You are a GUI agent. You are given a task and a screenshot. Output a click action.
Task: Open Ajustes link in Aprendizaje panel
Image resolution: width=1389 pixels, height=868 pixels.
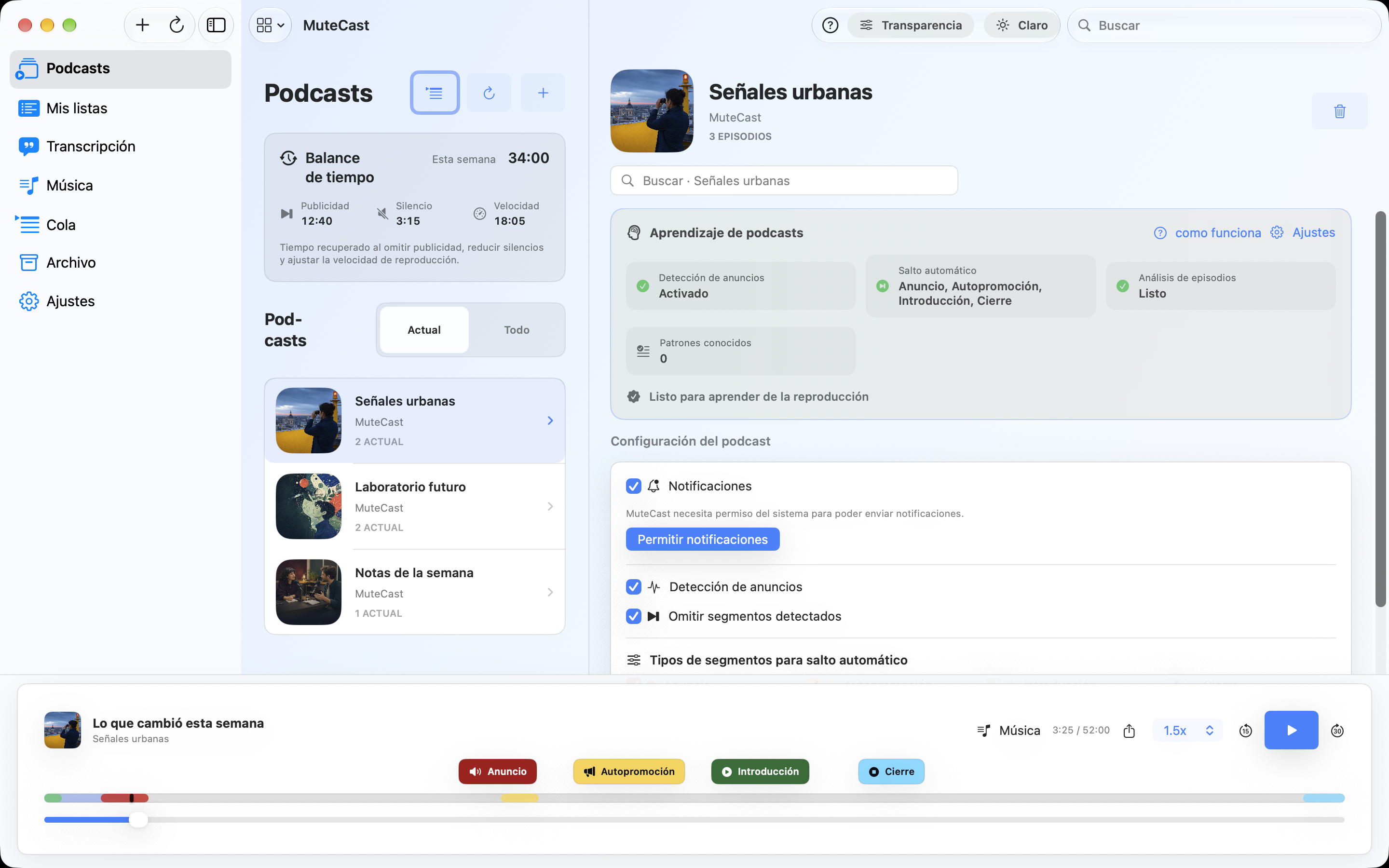coord(1302,232)
